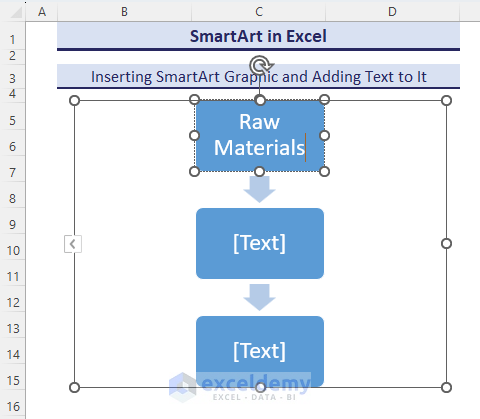This screenshot has height=419, width=480.
Task: Click bottom-middle handle of Raw Materials shape
Action: (x=259, y=172)
